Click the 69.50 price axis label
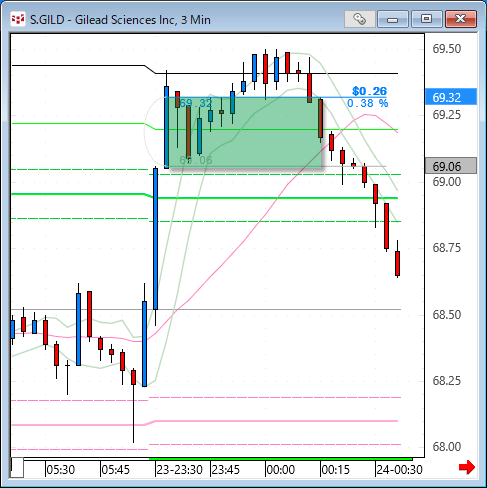 tap(447, 49)
